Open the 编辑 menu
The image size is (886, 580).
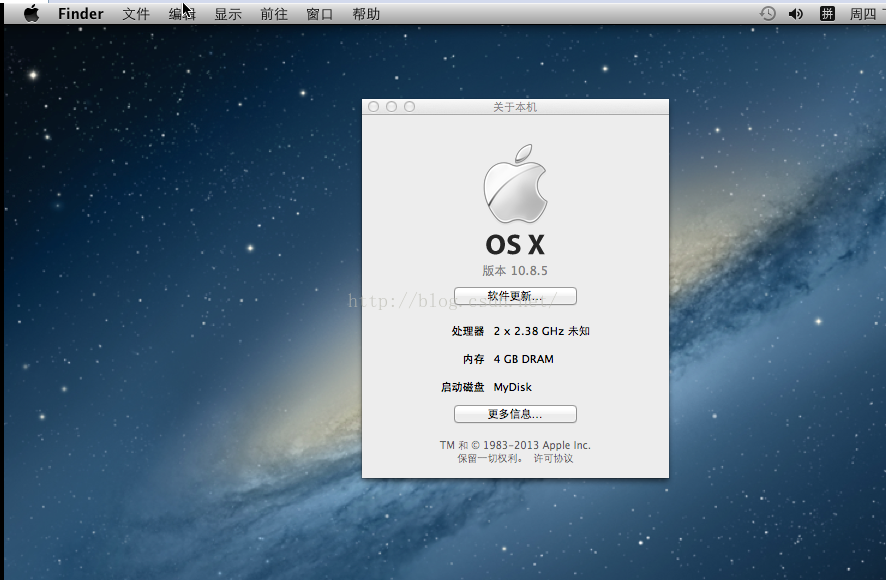click(182, 14)
